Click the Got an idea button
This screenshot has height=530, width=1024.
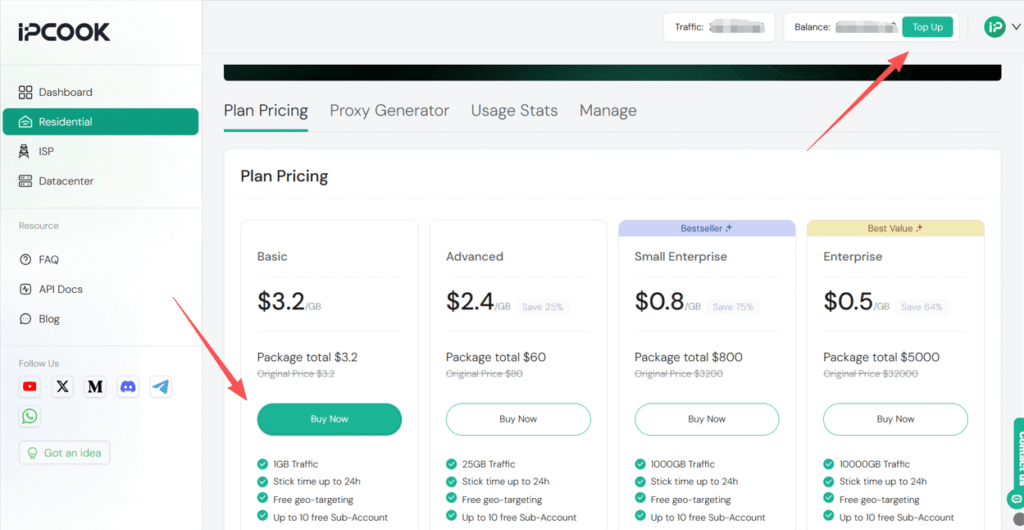tap(65, 453)
